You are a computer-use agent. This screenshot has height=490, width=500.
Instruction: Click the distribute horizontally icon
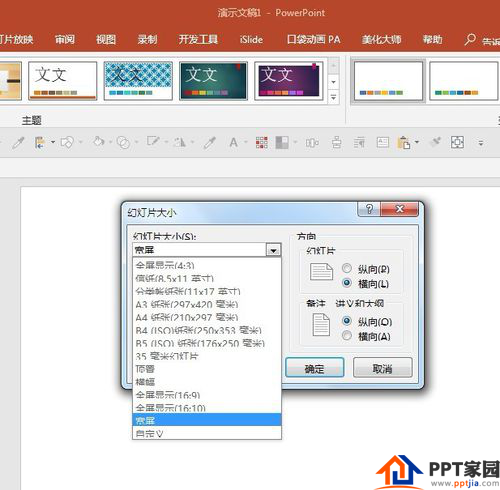312,143
